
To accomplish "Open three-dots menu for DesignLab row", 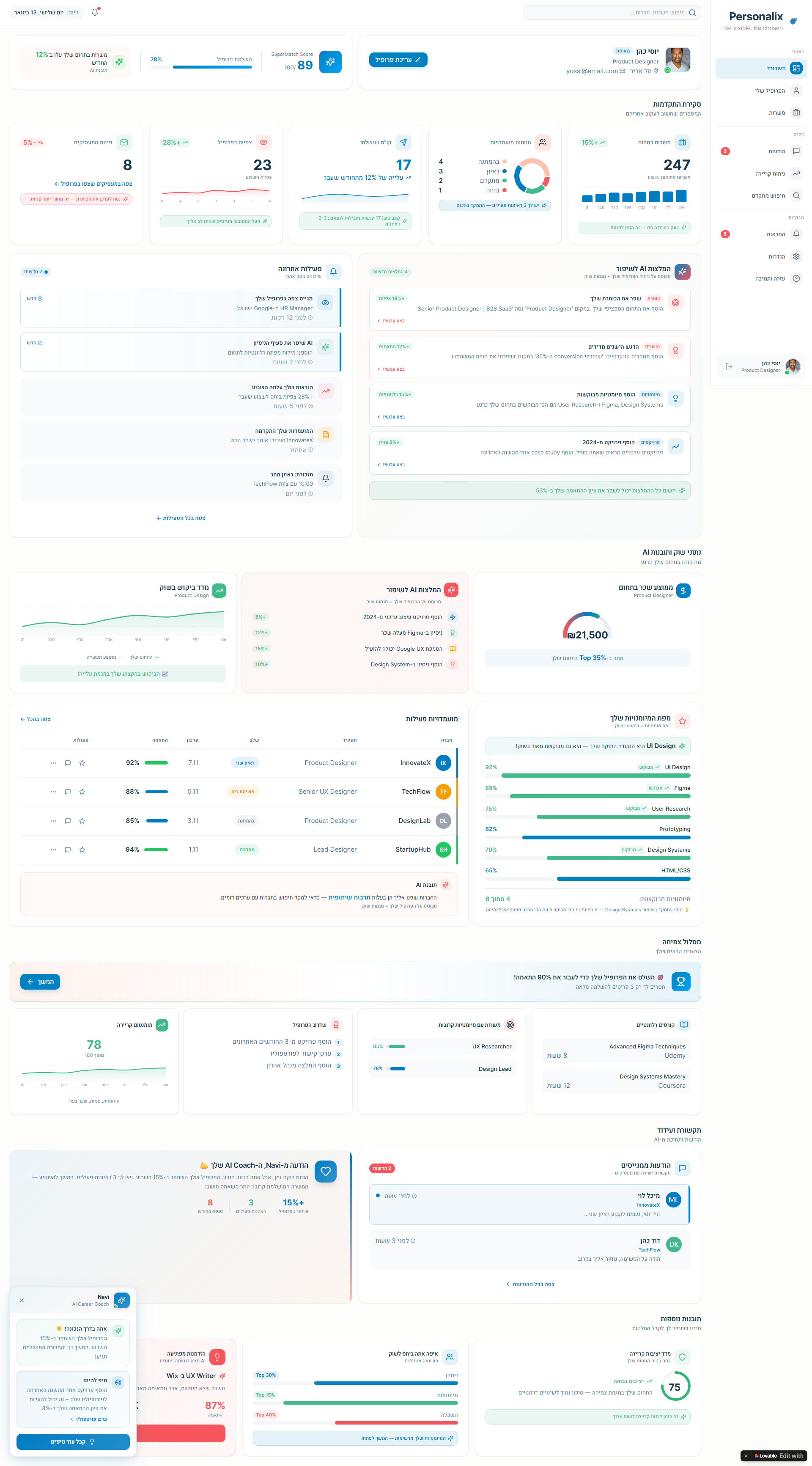I will click(53, 821).
